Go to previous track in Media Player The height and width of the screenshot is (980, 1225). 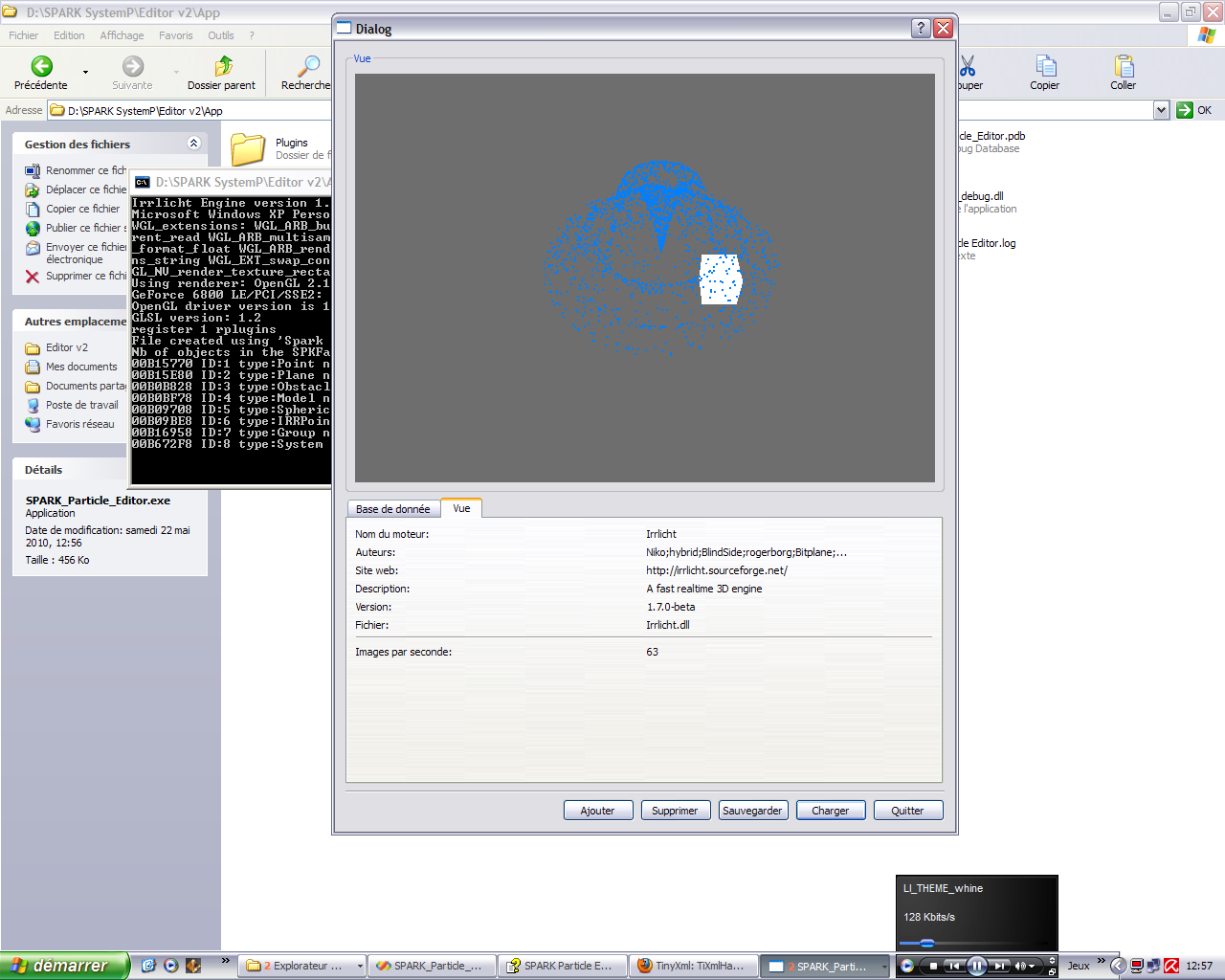point(953,966)
